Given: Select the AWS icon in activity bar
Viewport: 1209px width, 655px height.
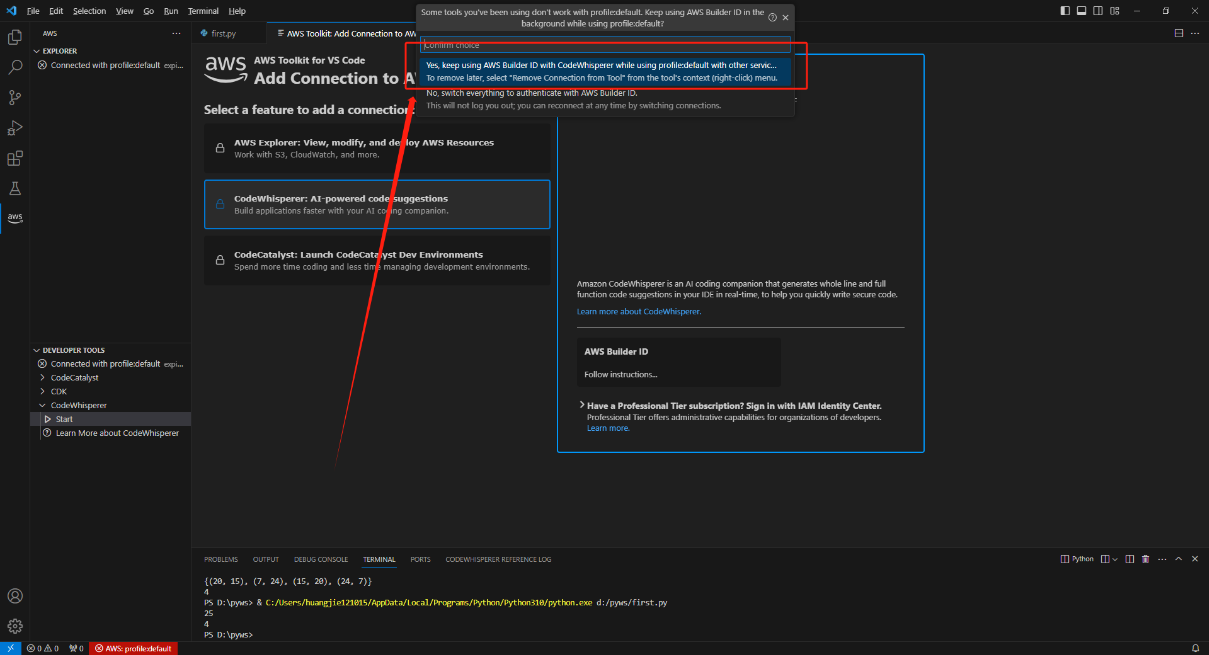Looking at the screenshot, I should point(15,218).
